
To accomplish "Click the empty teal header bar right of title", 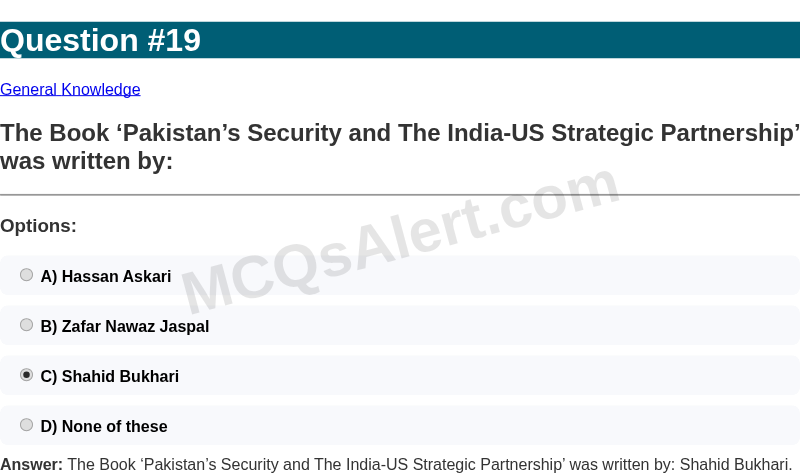I will pos(500,40).
